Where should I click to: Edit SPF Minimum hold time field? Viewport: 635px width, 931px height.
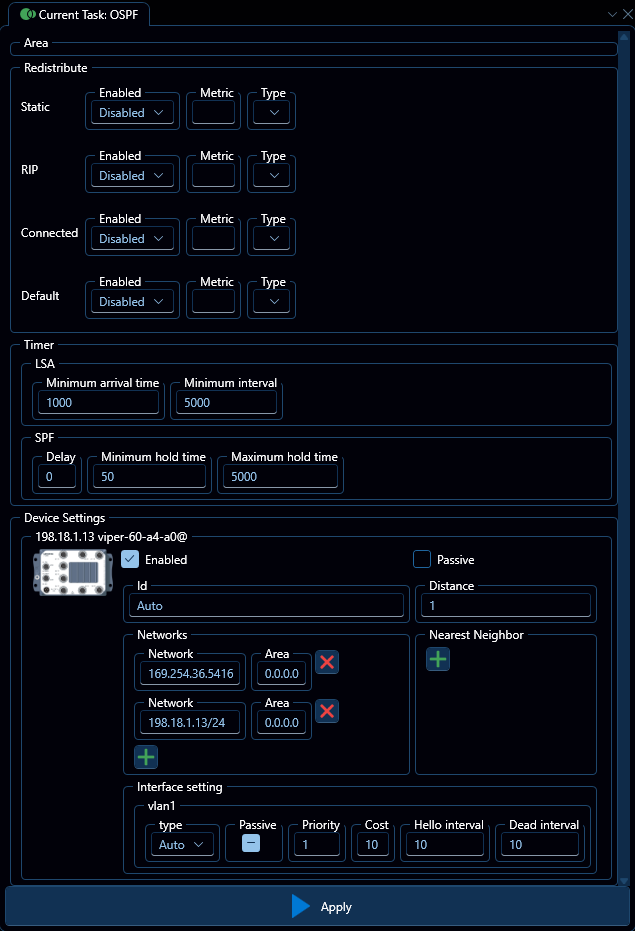149,476
